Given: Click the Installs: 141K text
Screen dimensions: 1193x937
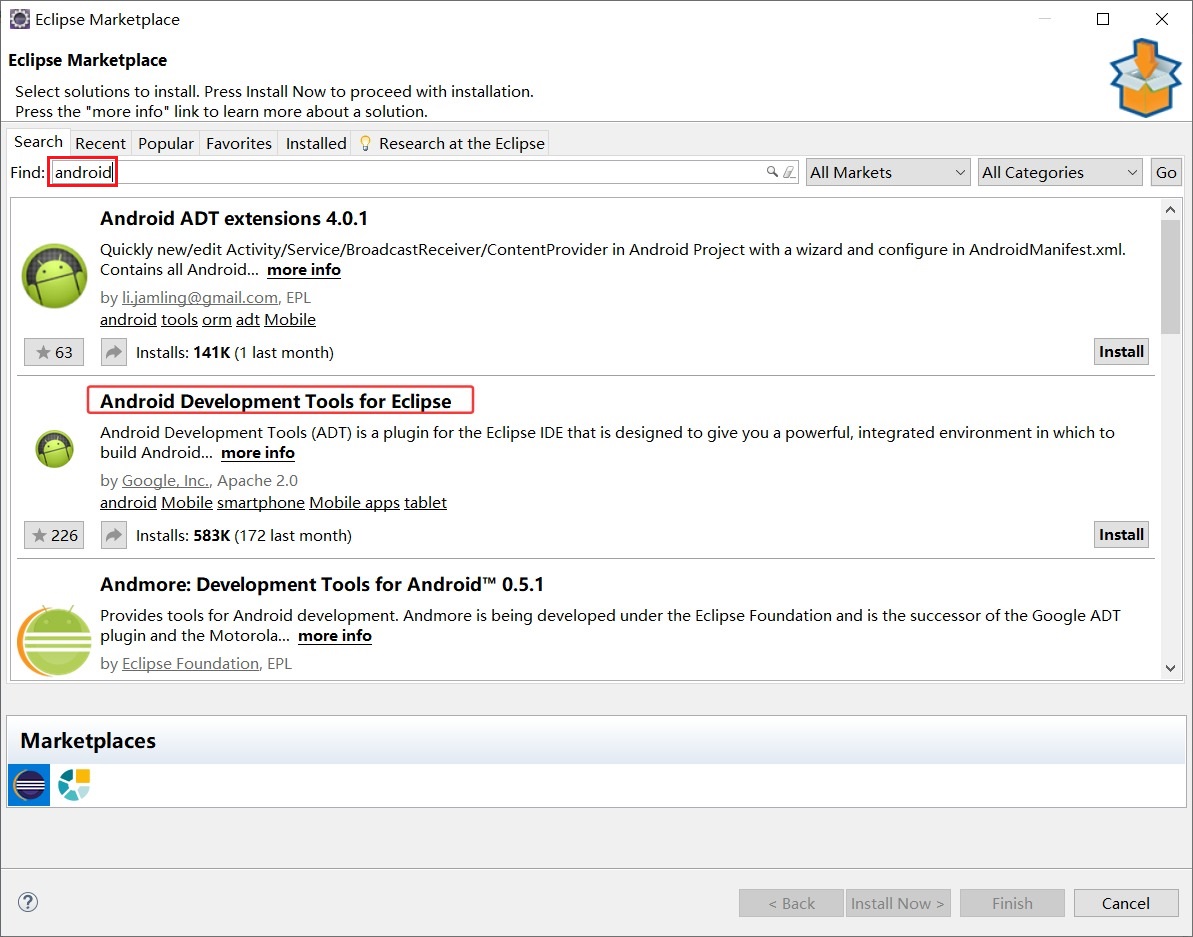Looking at the screenshot, I should tap(234, 352).
